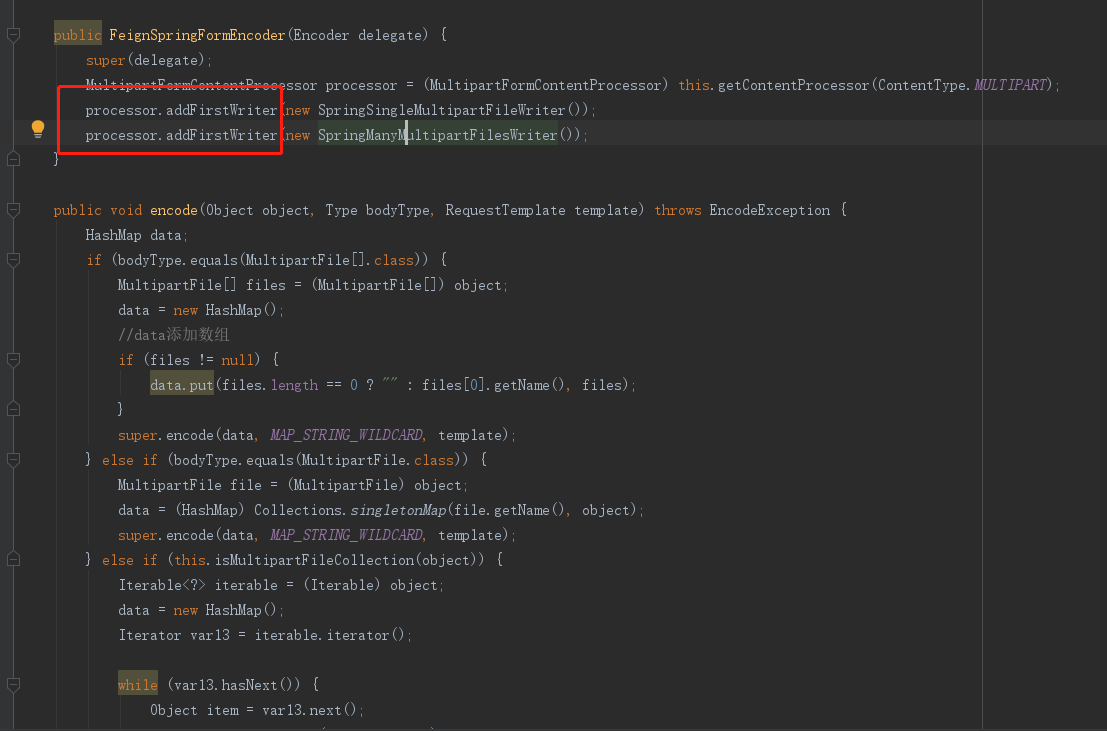Collapse the singletonMap else-if branch fold arrow
The height and width of the screenshot is (731, 1107).
(11, 460)
